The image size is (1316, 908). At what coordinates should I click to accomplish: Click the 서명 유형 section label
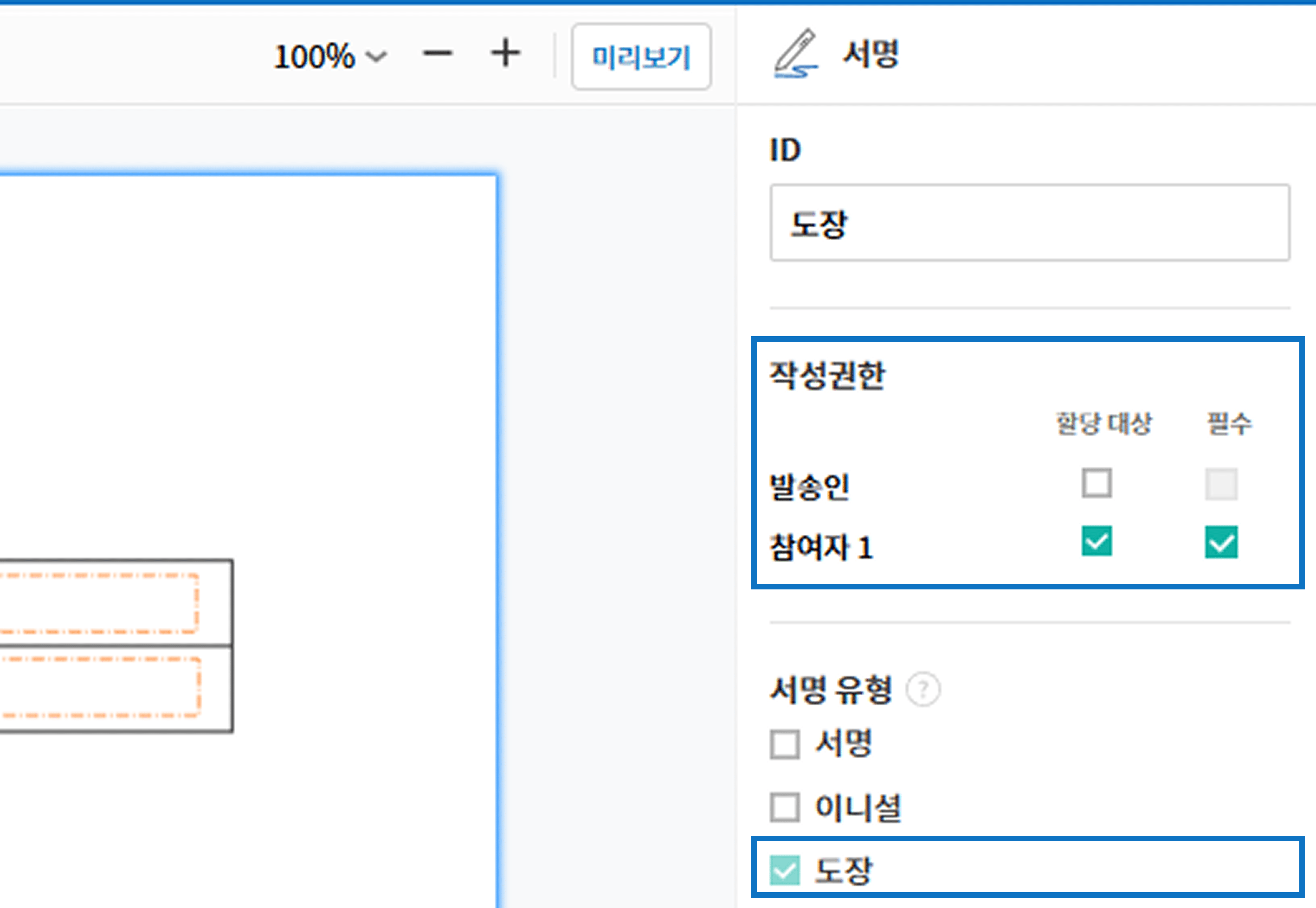click(831, 690)
